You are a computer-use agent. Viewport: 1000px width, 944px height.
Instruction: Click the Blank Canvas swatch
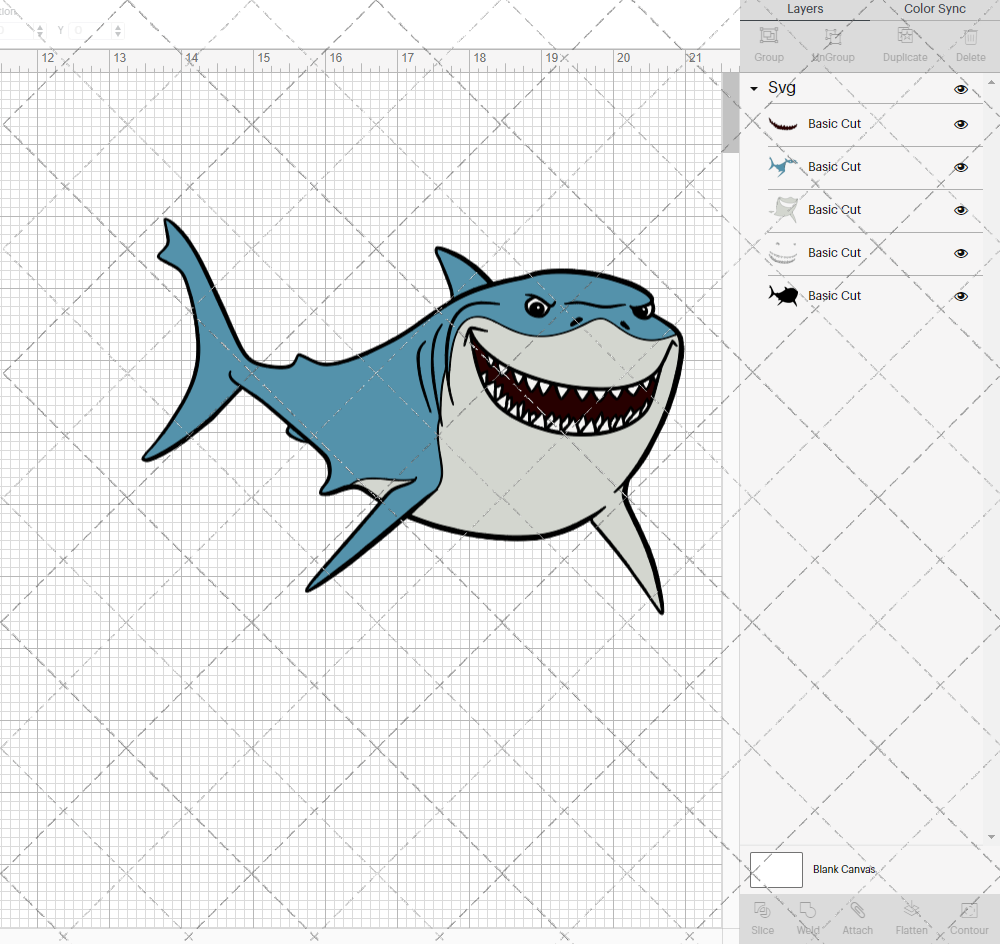click(776, 869)
